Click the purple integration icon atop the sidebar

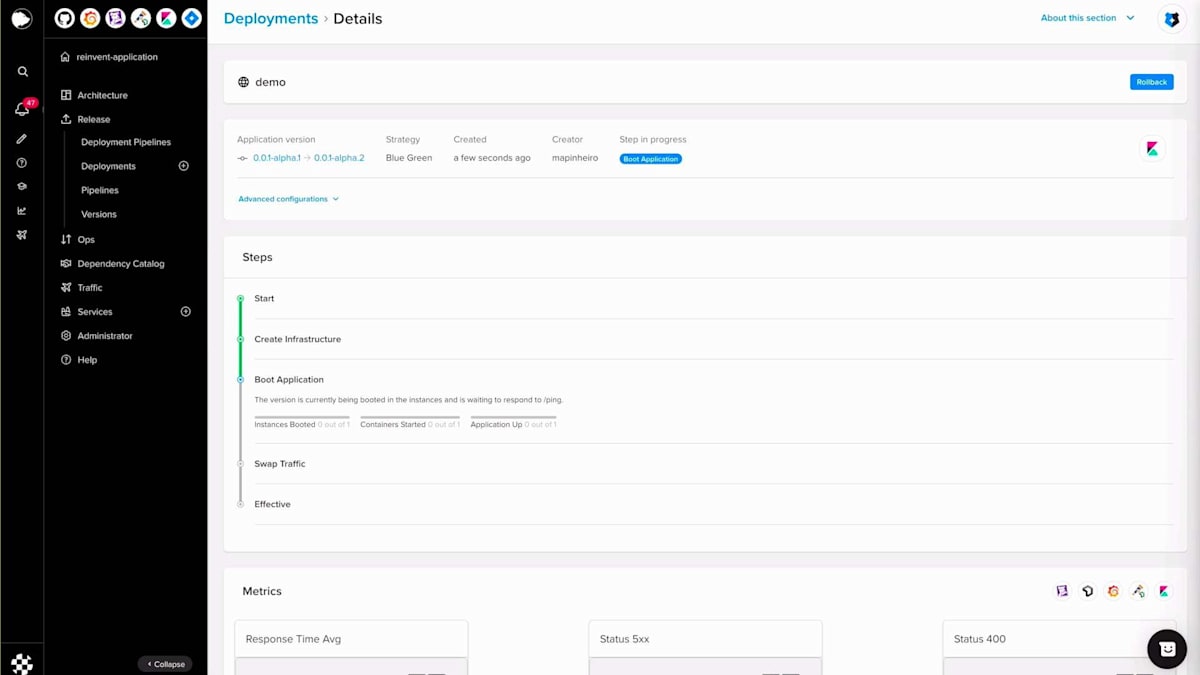(115, 18)
